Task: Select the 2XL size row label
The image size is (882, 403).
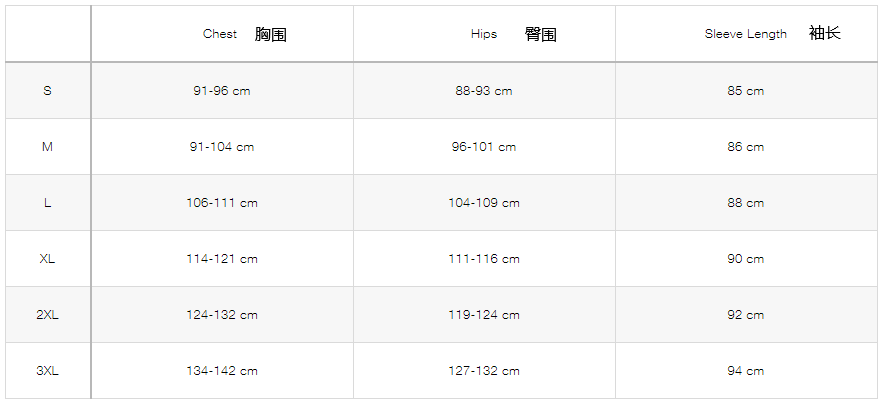Action: 47,315
